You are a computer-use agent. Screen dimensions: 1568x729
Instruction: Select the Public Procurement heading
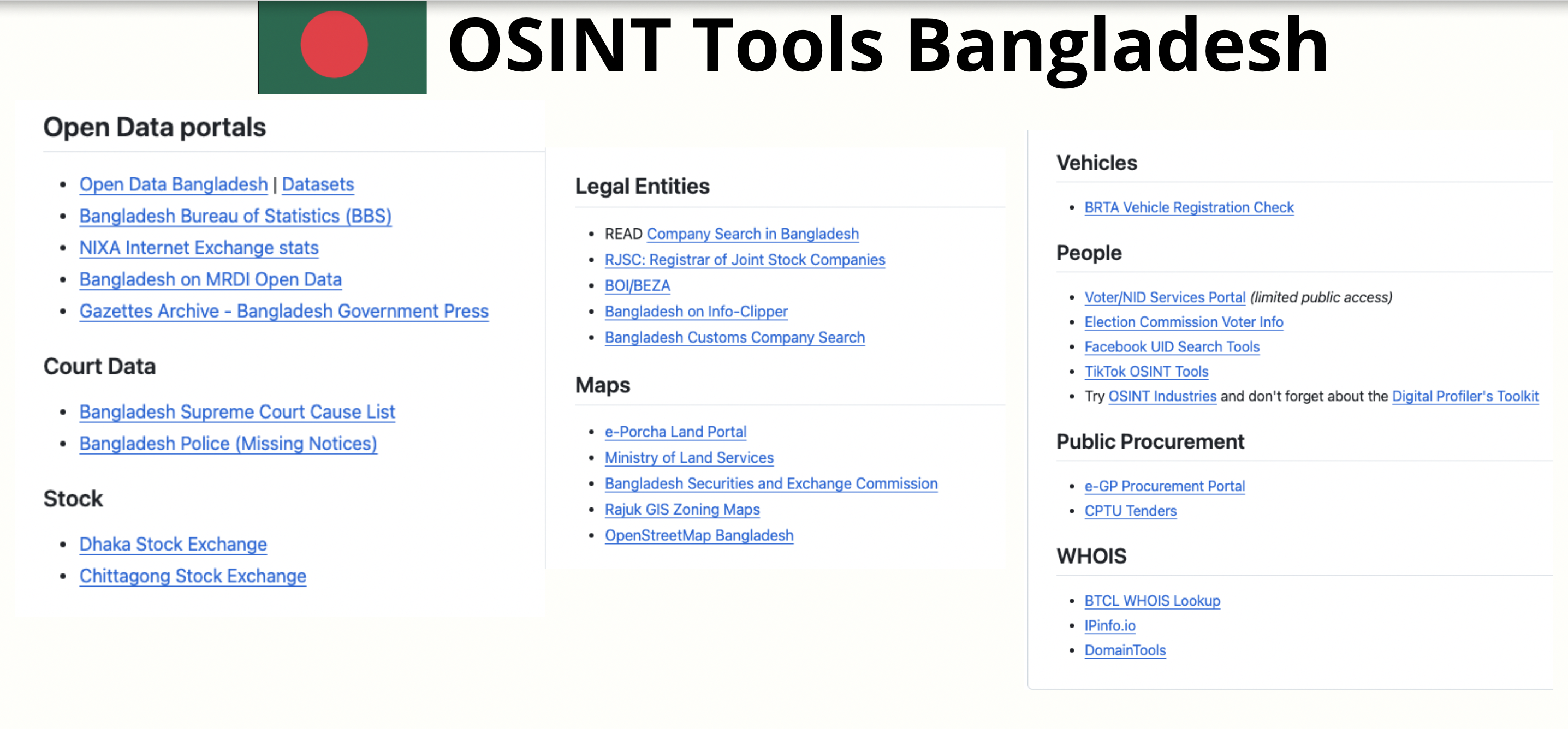coord(1150,442)
